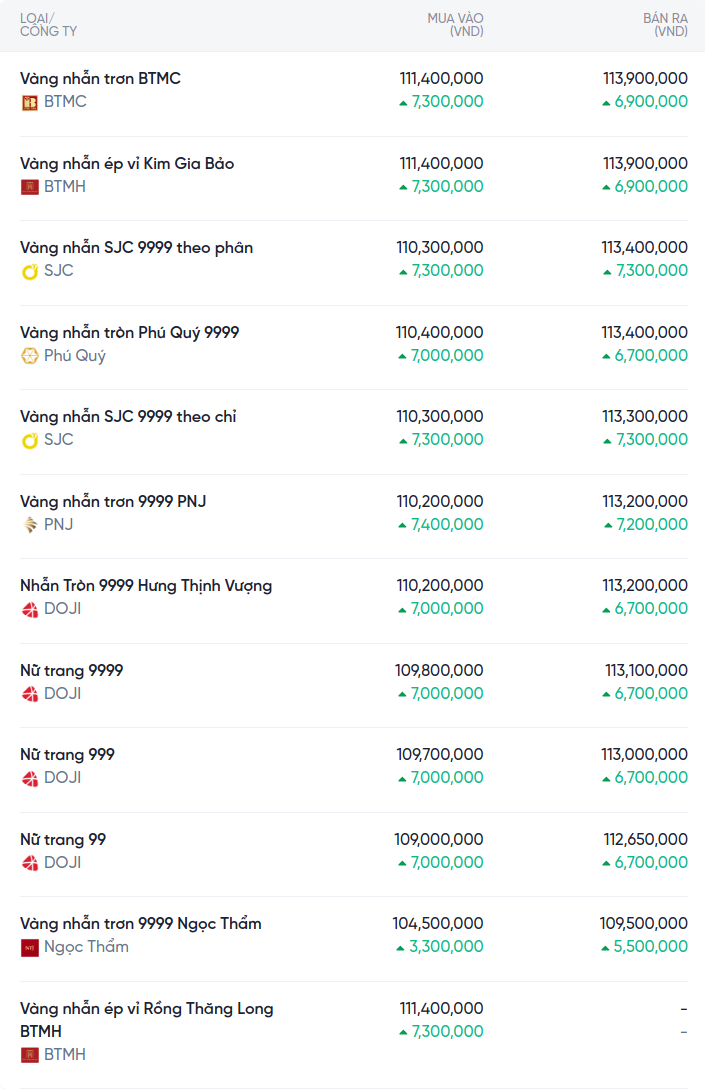
Task: Click the BTMH logo under Rồng Thăng Long
Action: click(x=30, y=1055)
